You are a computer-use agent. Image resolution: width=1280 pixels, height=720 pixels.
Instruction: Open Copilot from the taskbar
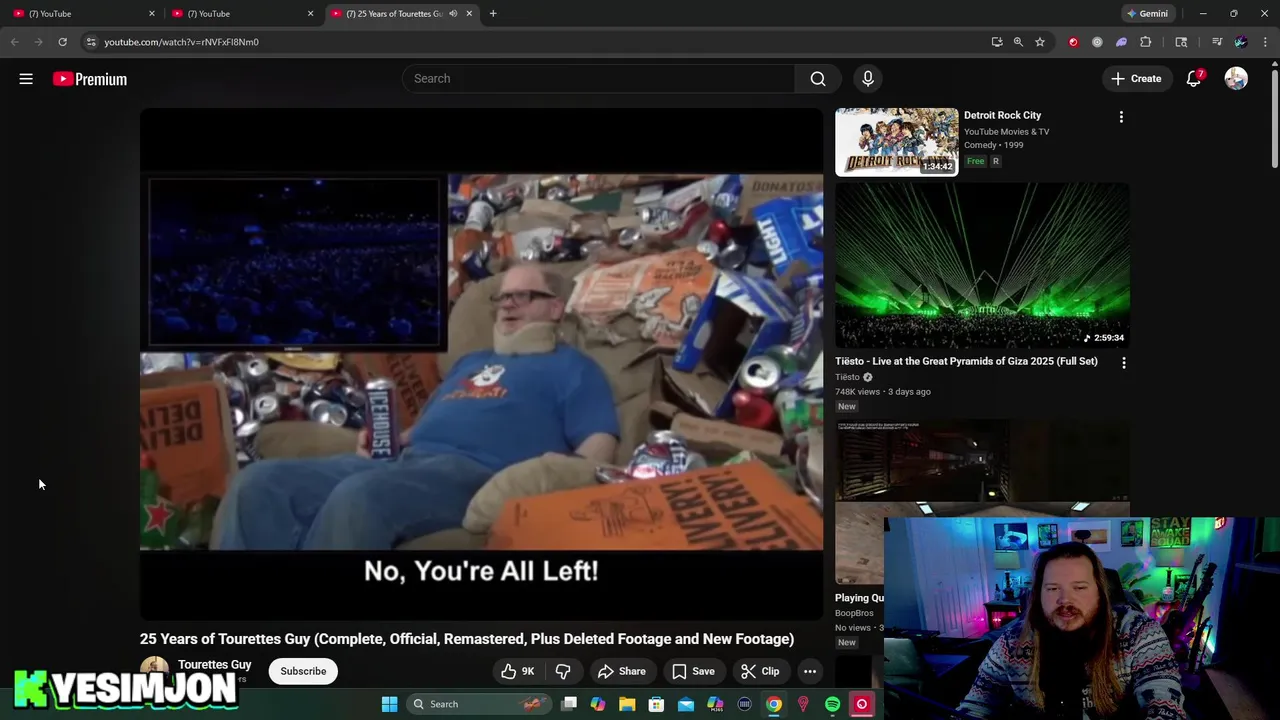pos(598,704)
